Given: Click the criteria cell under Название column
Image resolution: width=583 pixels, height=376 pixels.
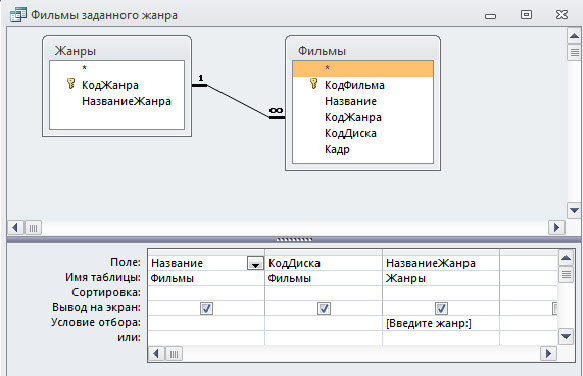Looking at the screenshot, I should [x=206, y=323].
